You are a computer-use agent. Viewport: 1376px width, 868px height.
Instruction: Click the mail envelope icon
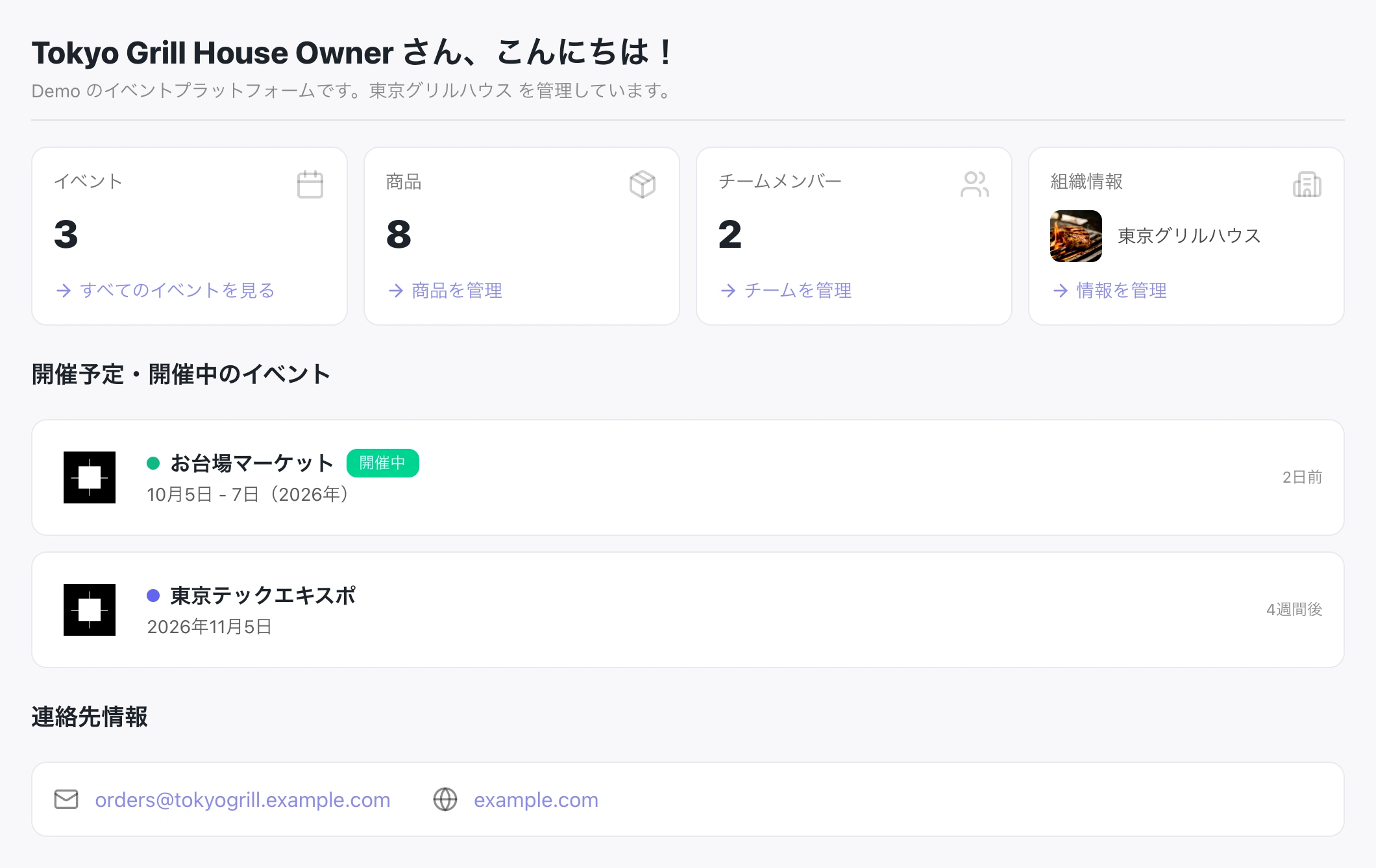[66, 799]
